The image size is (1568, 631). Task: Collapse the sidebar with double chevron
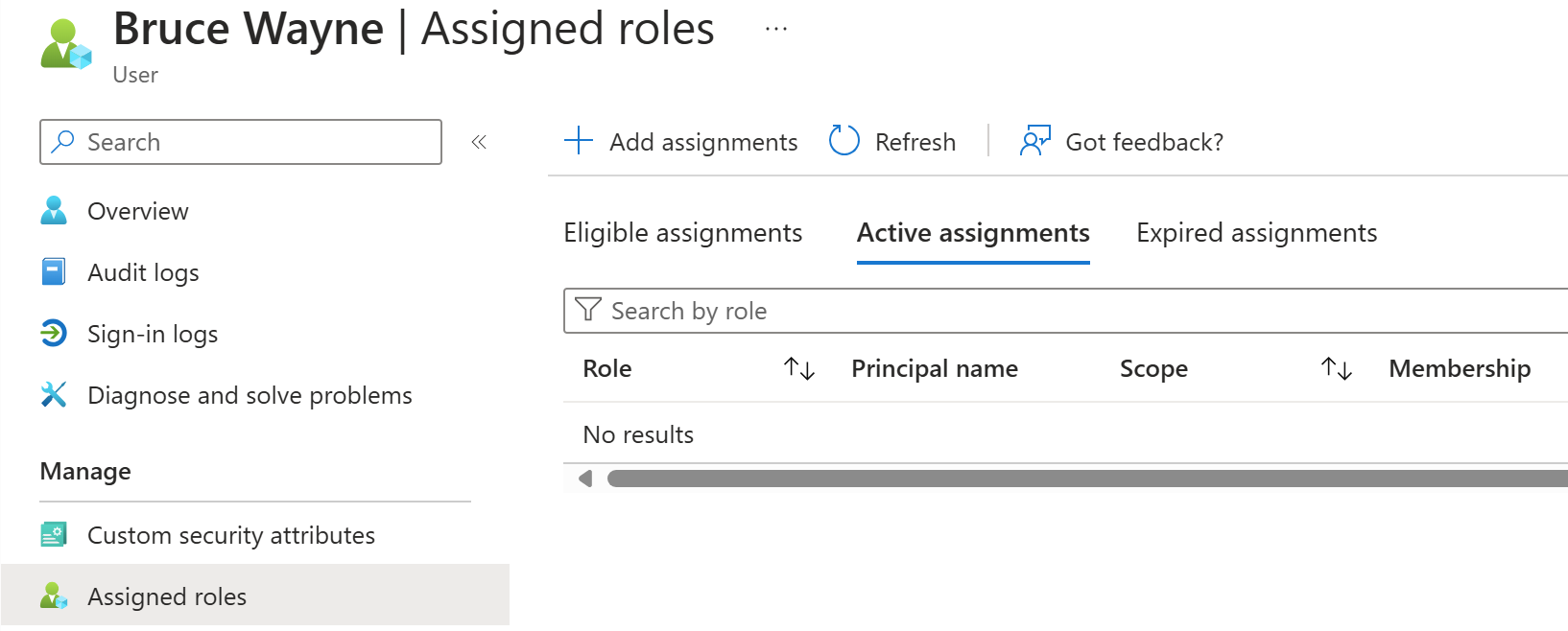click(x=479, y=142)
